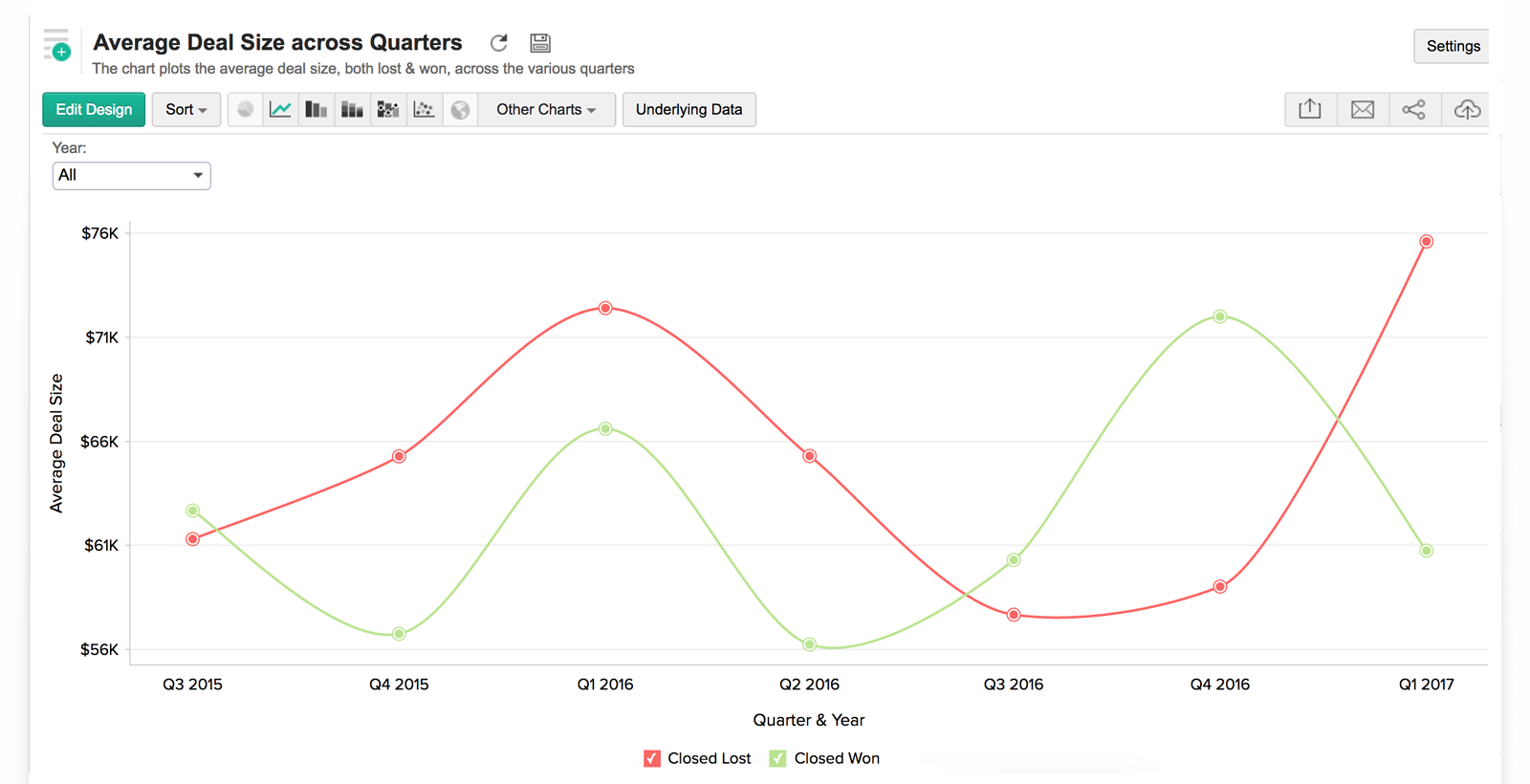Open the Underlying Data view
This screenshot has width=1530, height=784.
click(688, 110)
